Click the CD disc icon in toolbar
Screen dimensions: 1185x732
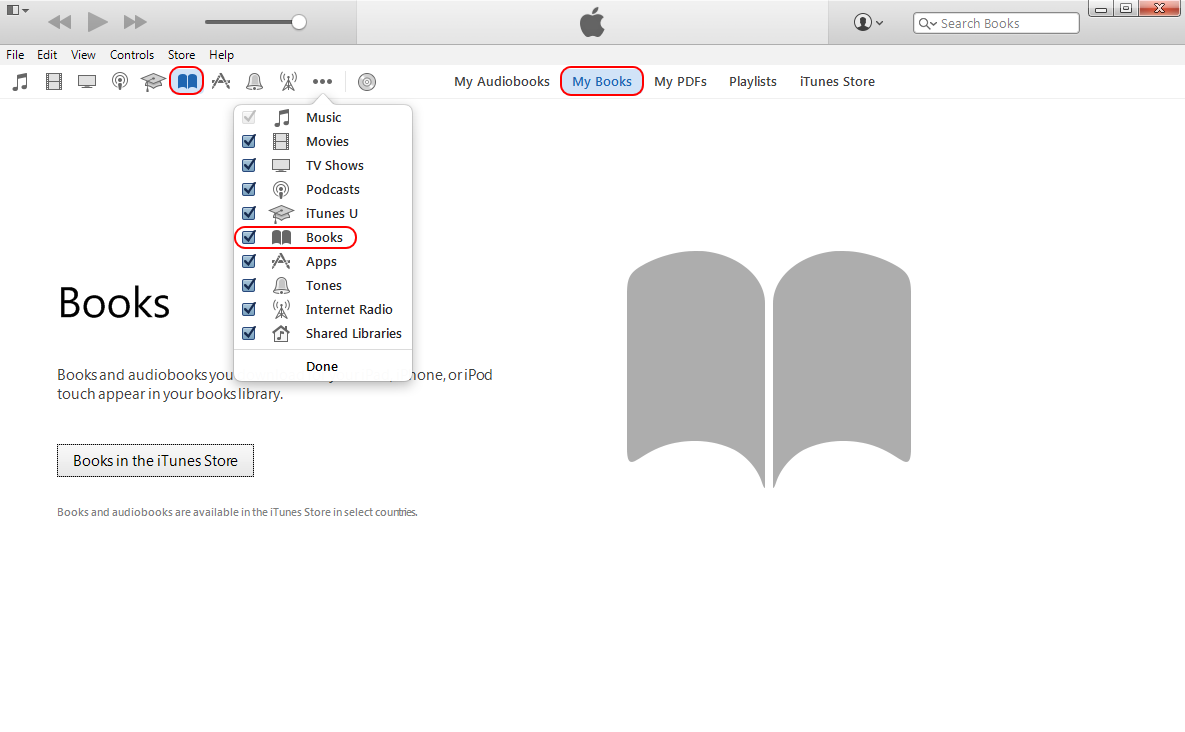coord(367,82)
